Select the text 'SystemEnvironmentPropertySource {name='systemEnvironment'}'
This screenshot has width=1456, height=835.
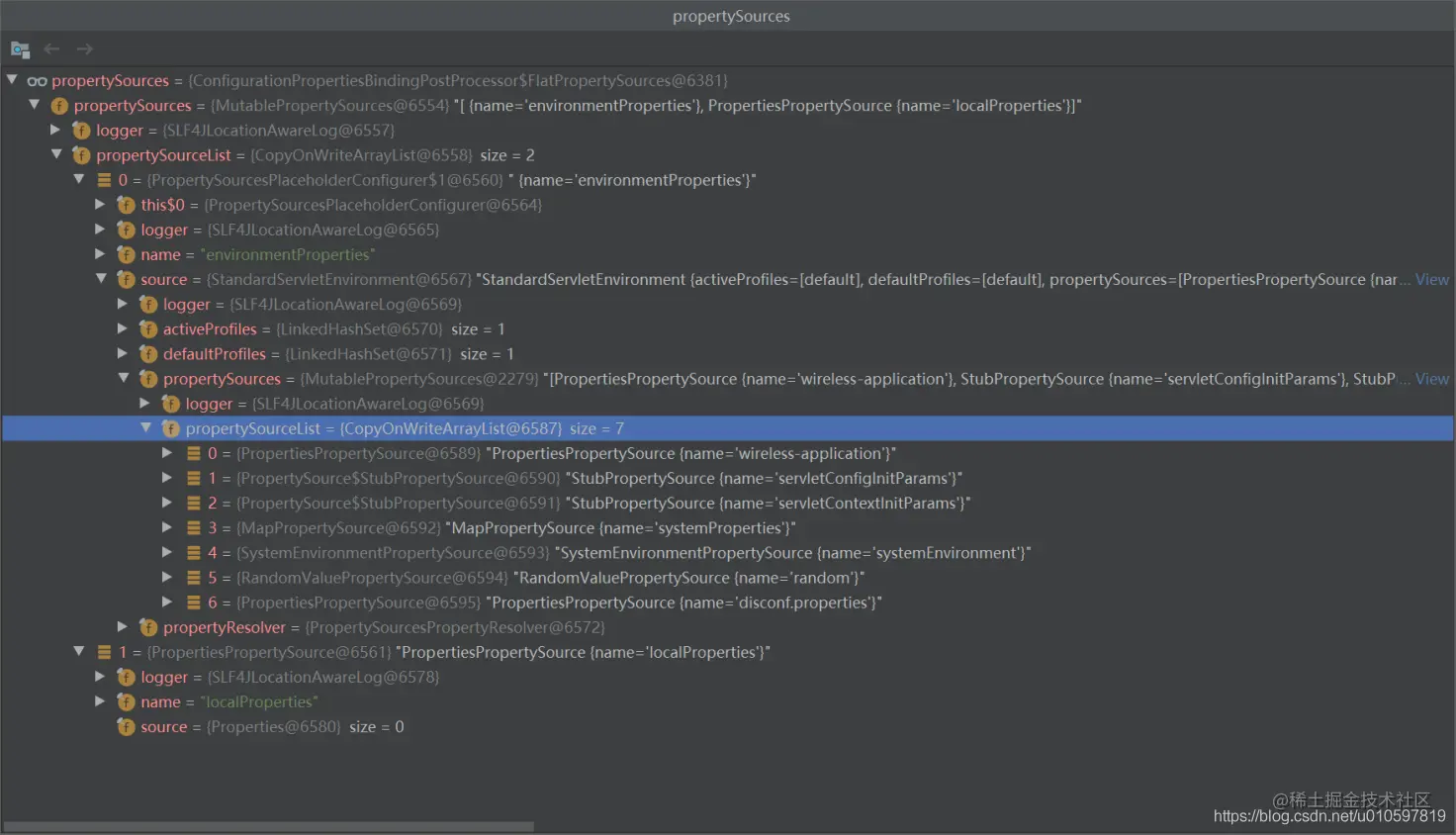coord(792,552)
